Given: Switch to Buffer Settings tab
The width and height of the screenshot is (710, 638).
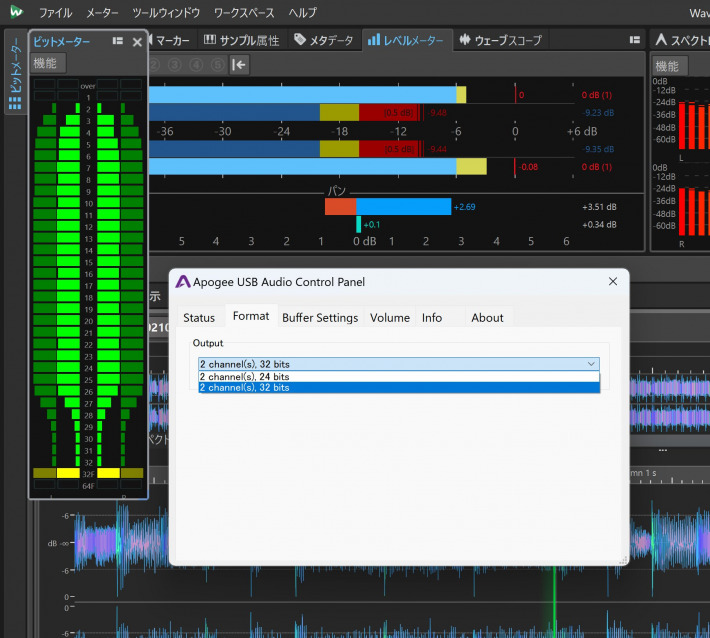Looking at the screenshot, I should click(319, 317).
